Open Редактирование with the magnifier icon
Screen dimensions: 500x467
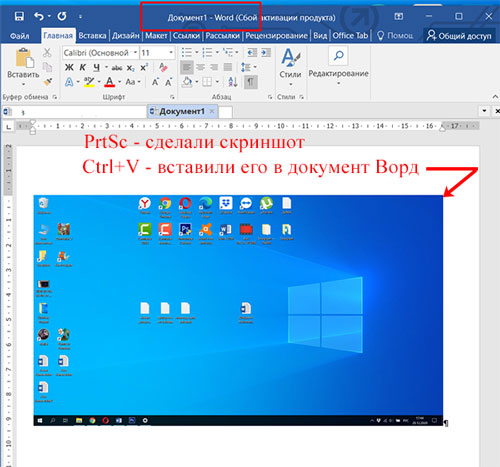(338, 55)
